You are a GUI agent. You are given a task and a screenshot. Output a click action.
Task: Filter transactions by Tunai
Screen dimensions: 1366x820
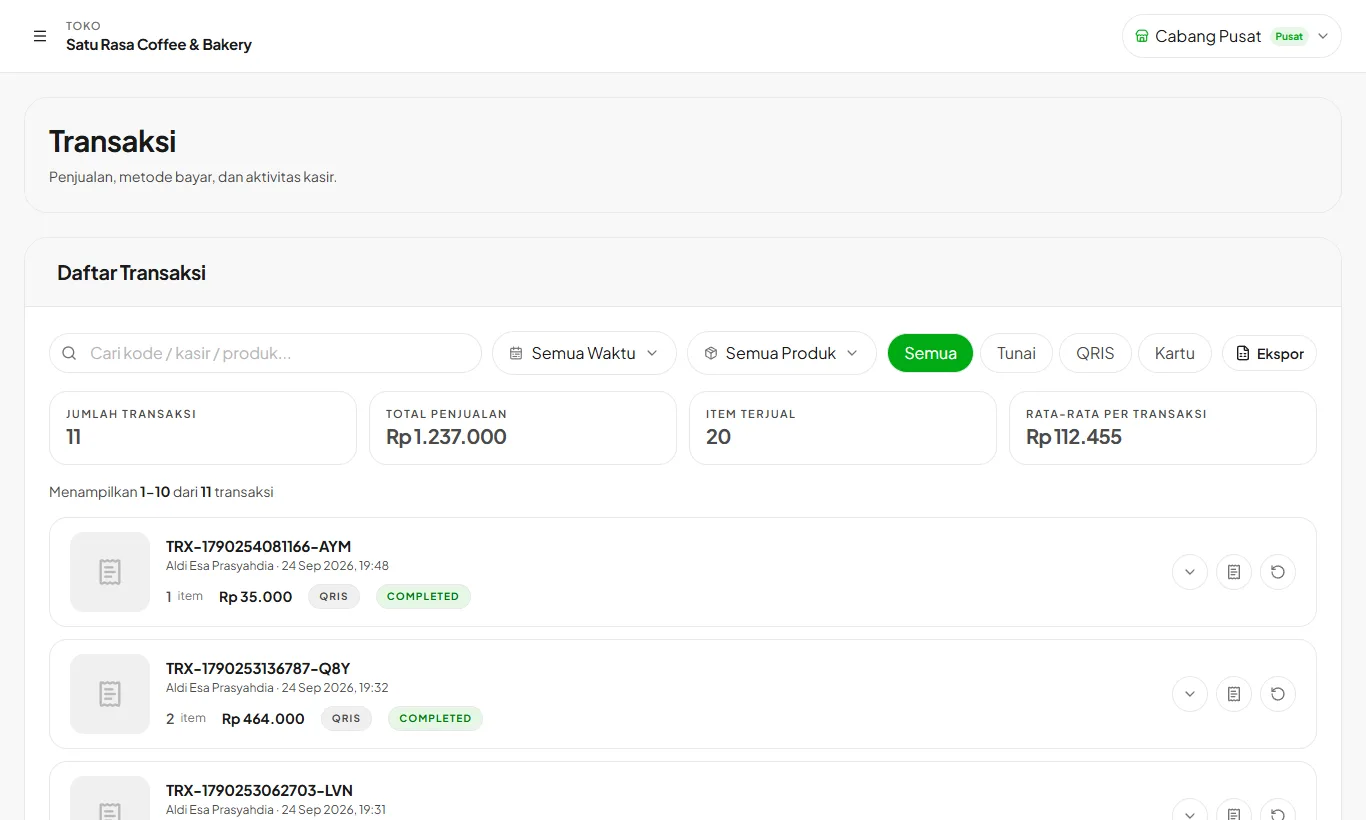click(x=1016, y=353)
